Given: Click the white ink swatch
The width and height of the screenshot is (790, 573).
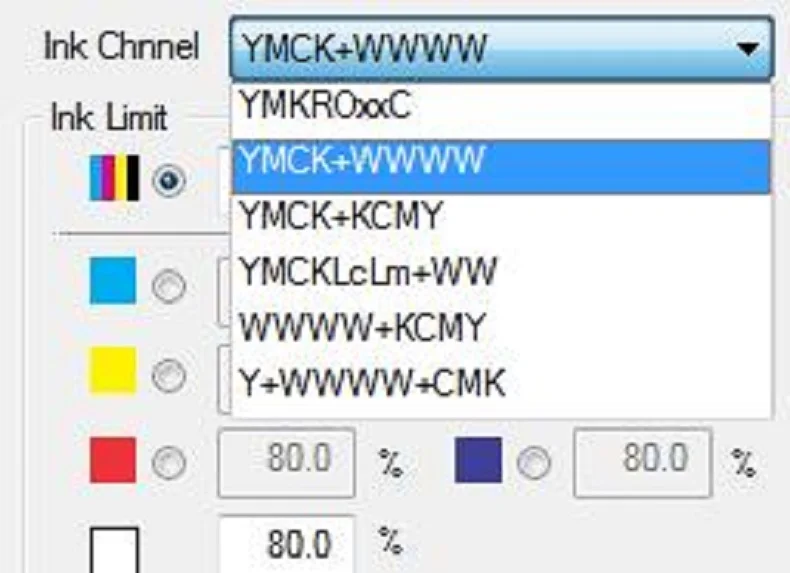Looking at the screenshot, I should coord(114,550).
